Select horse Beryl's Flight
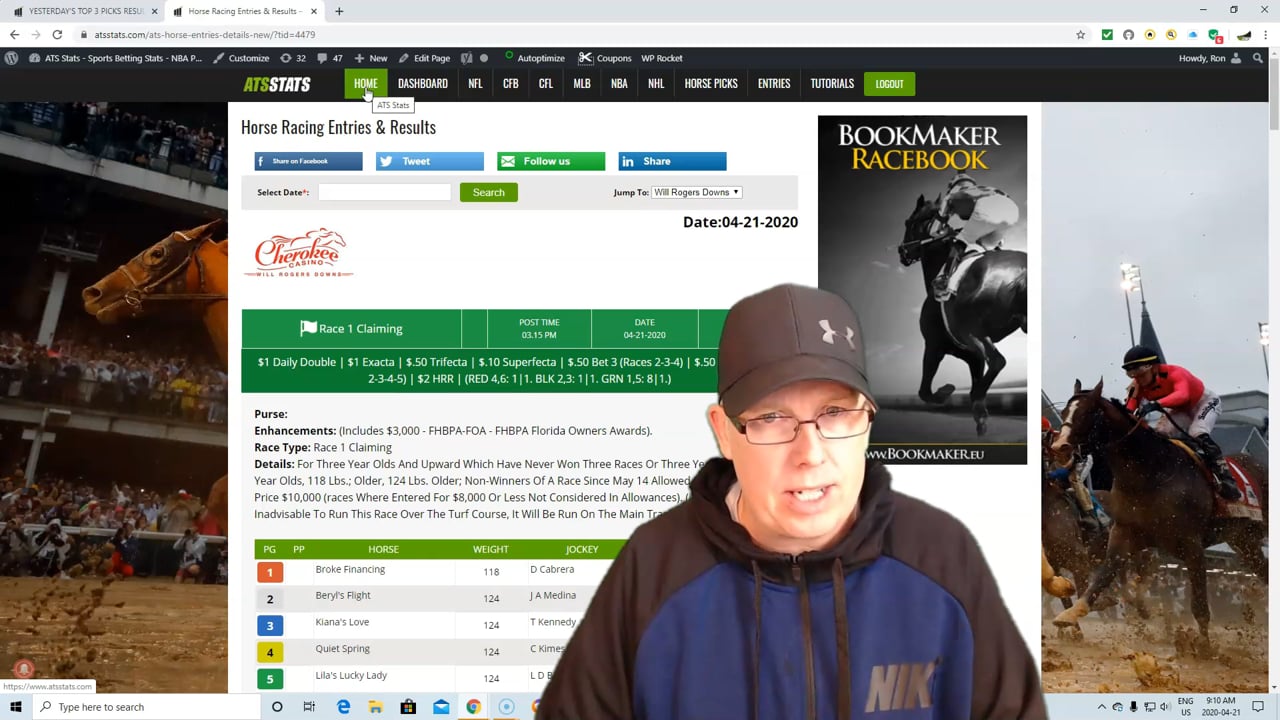1280x720 pixels. pos(343,595)
